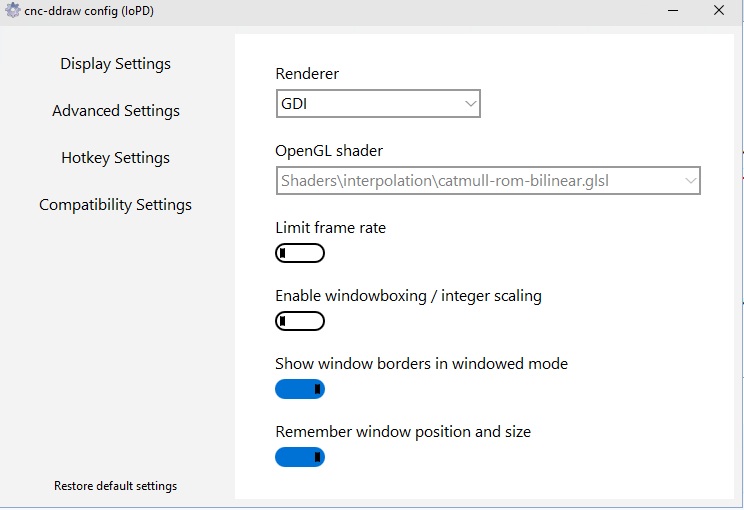This screenshot has height=510, width=744.
Task: Click the Enable windowboxing / integer scaling label
Action: pyautogui.click(x=408, y=296)
